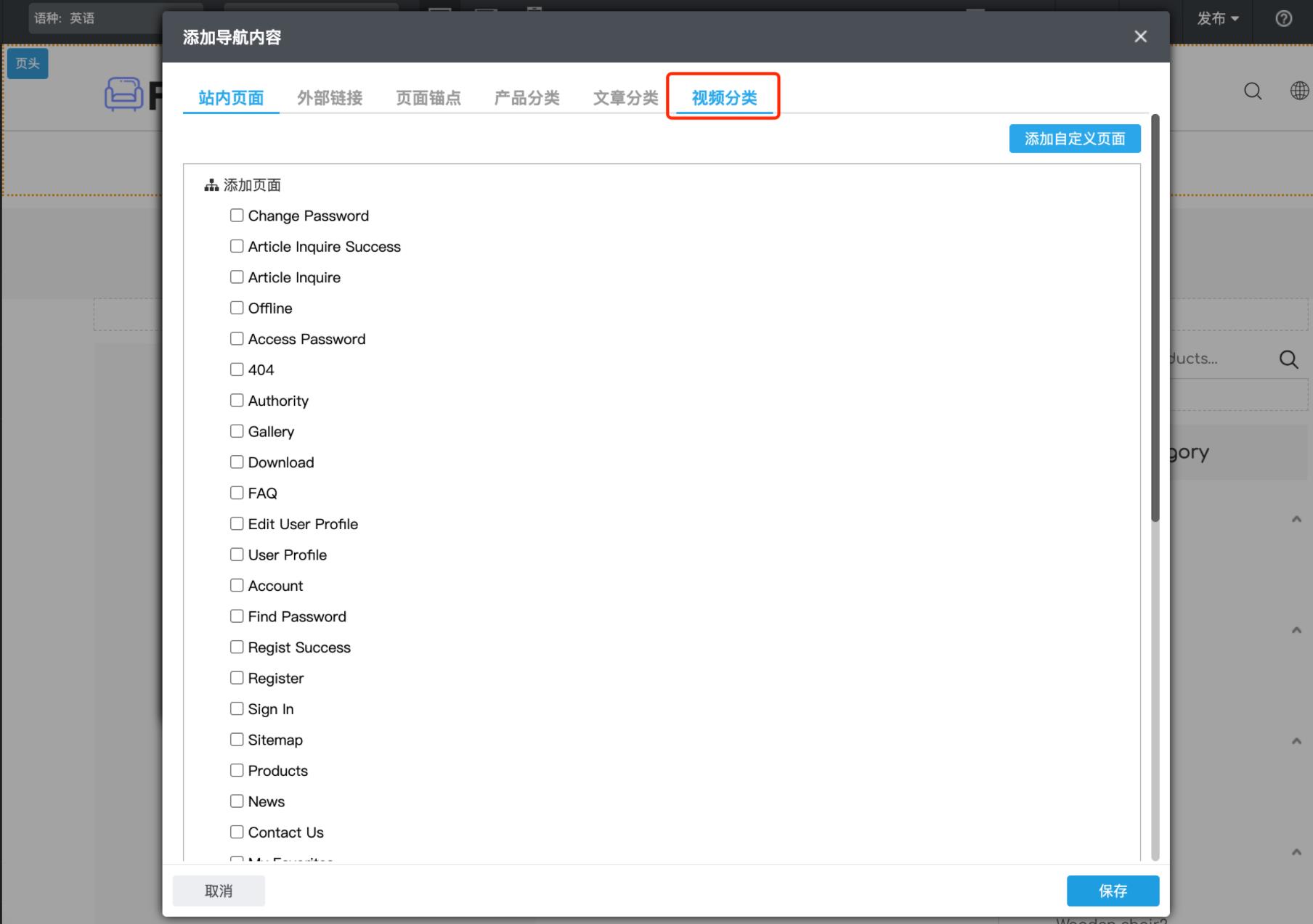Click the 添加自定义页面 button
The width and height of the screenshot is (1313, 924).
pos(1074,138)
